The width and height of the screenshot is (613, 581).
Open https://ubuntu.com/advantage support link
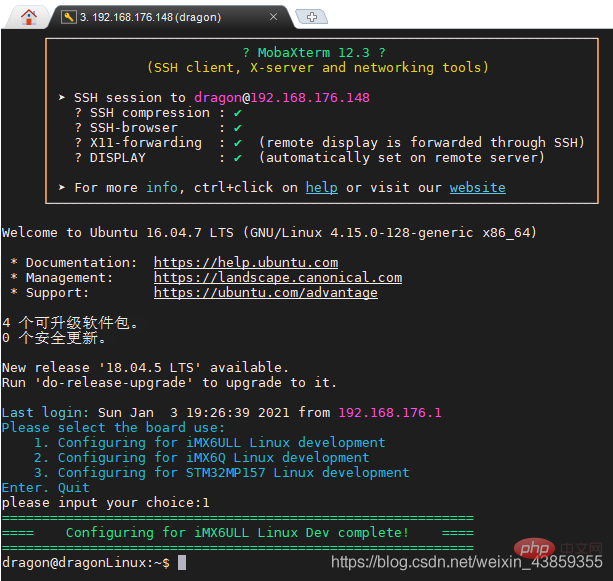point(265,292)
